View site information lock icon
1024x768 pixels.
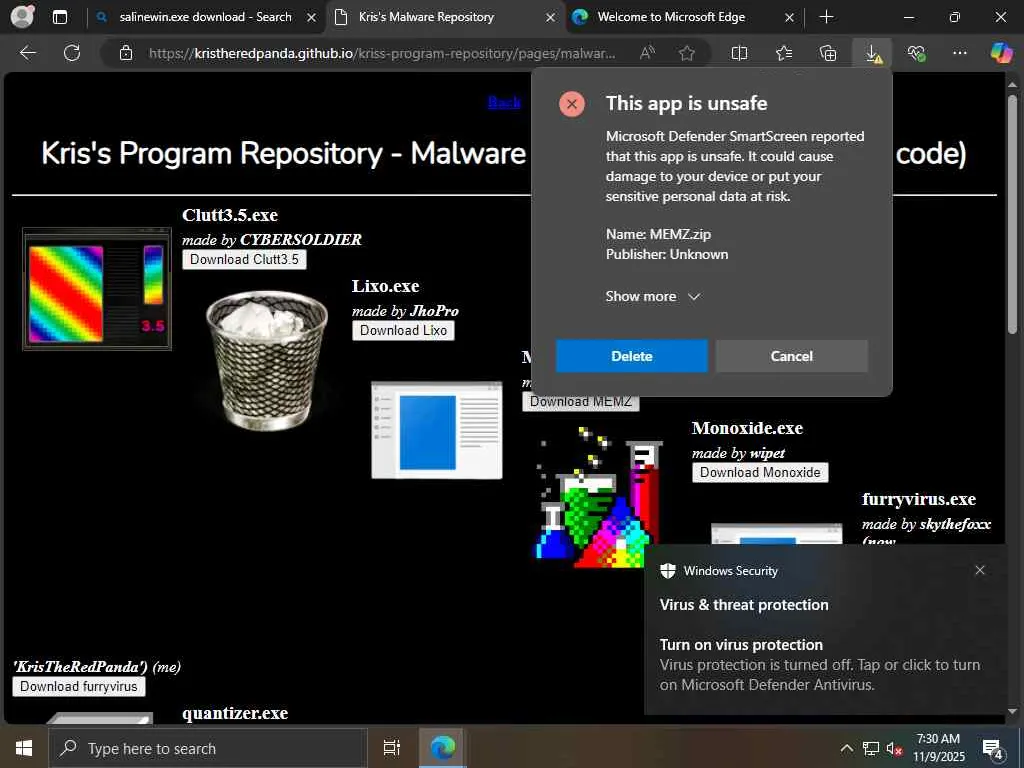tap(126, 53)
